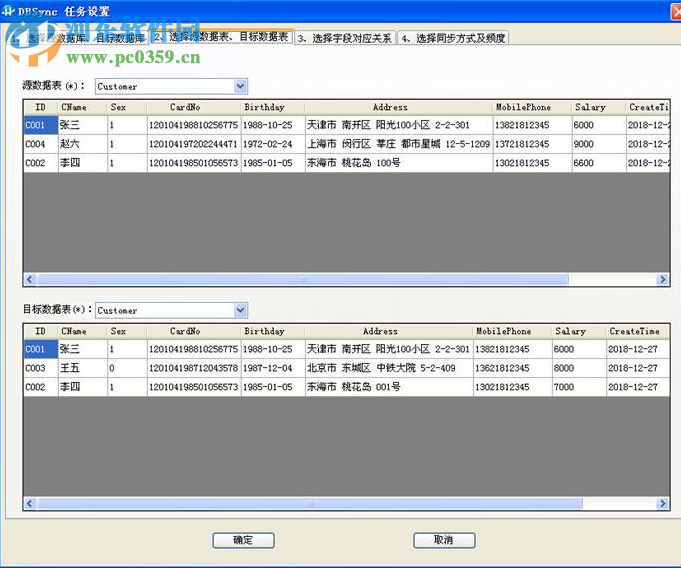Click source phone 13721812345

click(532, 144)
